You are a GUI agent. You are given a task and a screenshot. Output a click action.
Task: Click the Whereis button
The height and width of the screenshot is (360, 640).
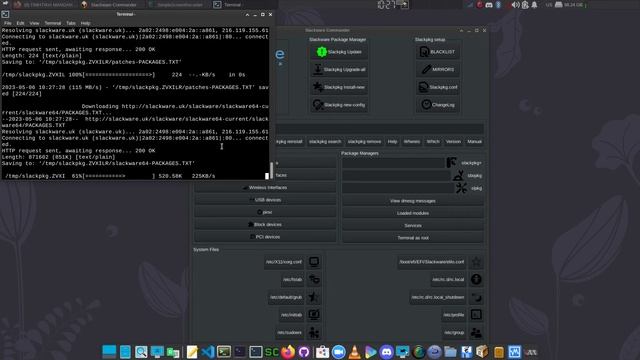pyautogui.click(x=411, y=142)
